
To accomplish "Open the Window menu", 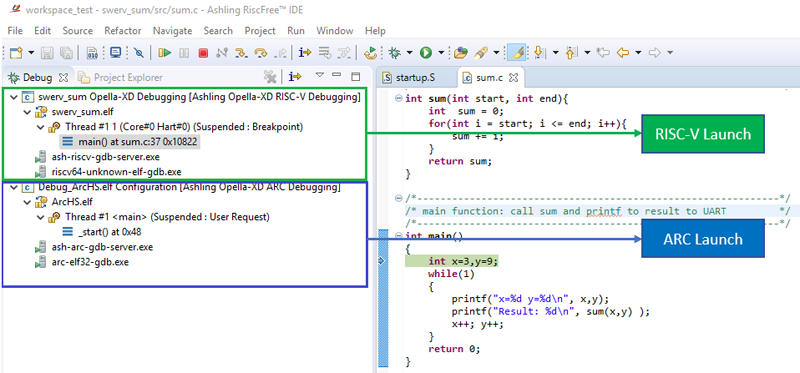I will point(335,31).
